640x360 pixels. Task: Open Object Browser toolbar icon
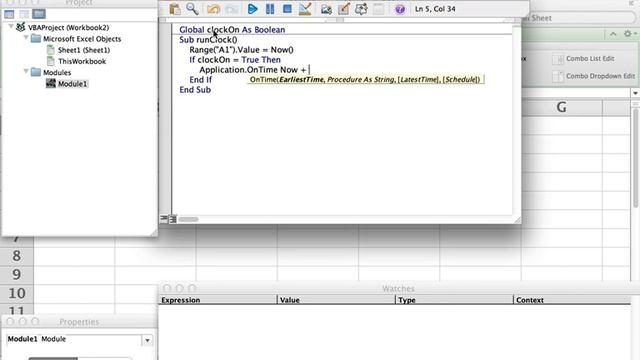point(361,9)
